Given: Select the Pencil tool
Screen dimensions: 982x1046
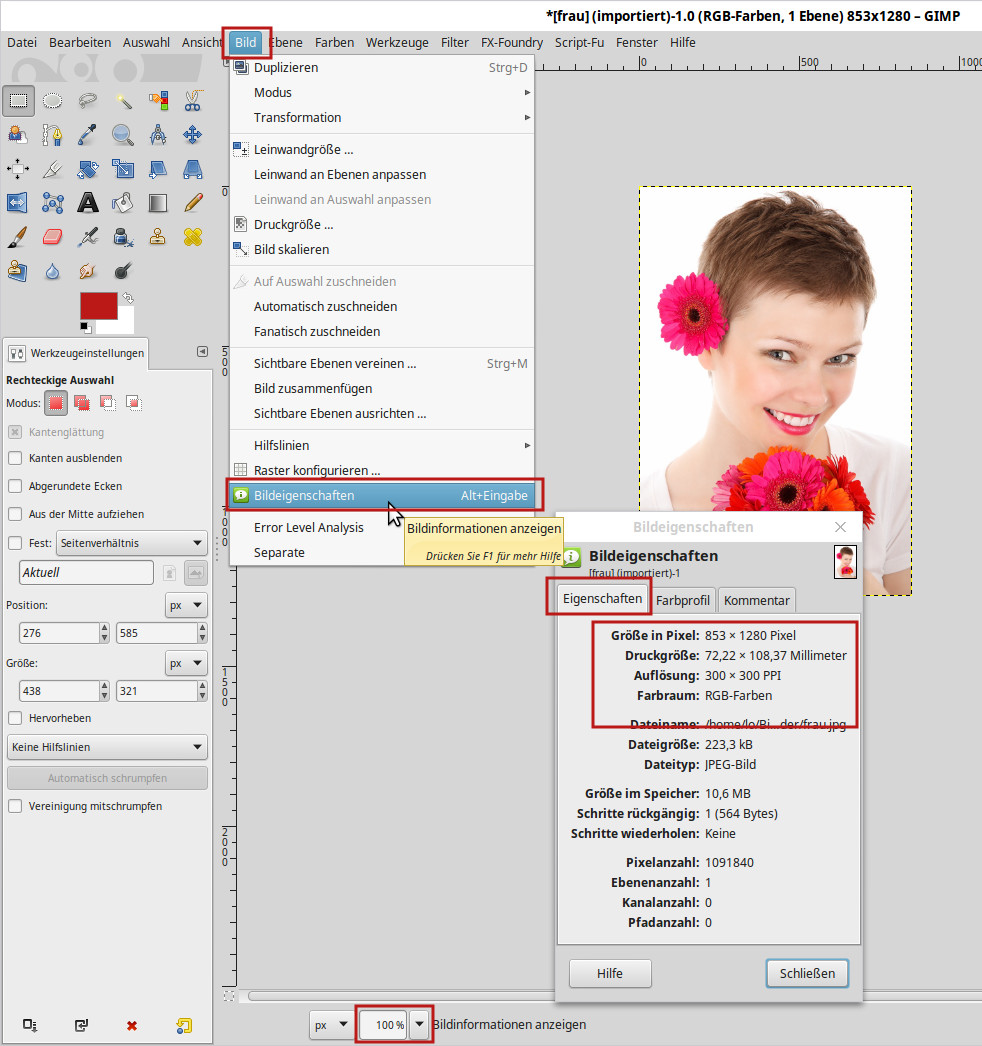Looking at the screenshot, I should [193, 203].
